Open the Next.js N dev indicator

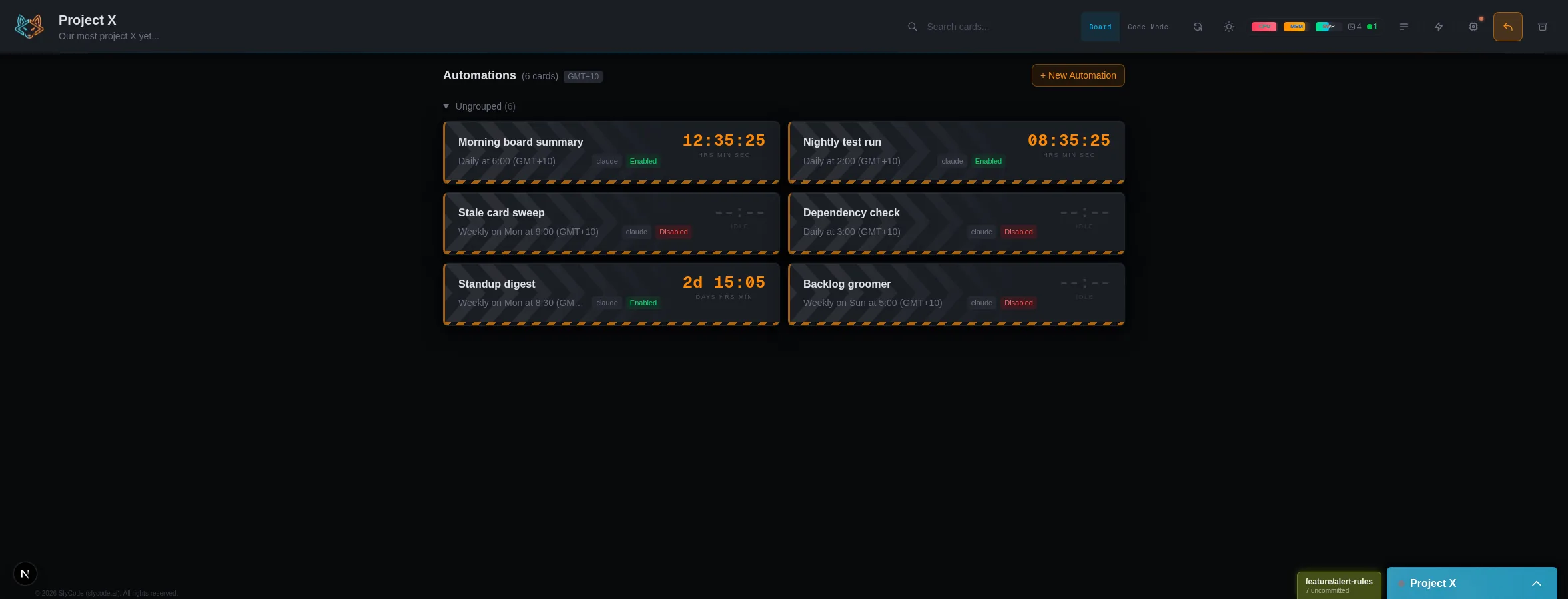[x=25, y=574]
